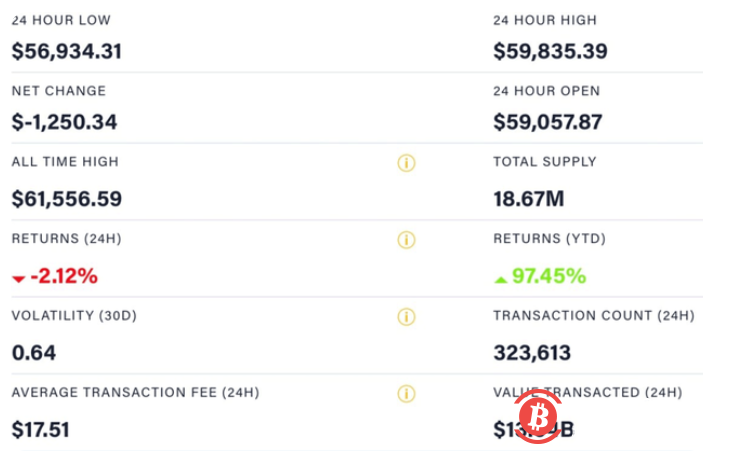Click the 24 Hour High value $59,835.39

point(551,50)
